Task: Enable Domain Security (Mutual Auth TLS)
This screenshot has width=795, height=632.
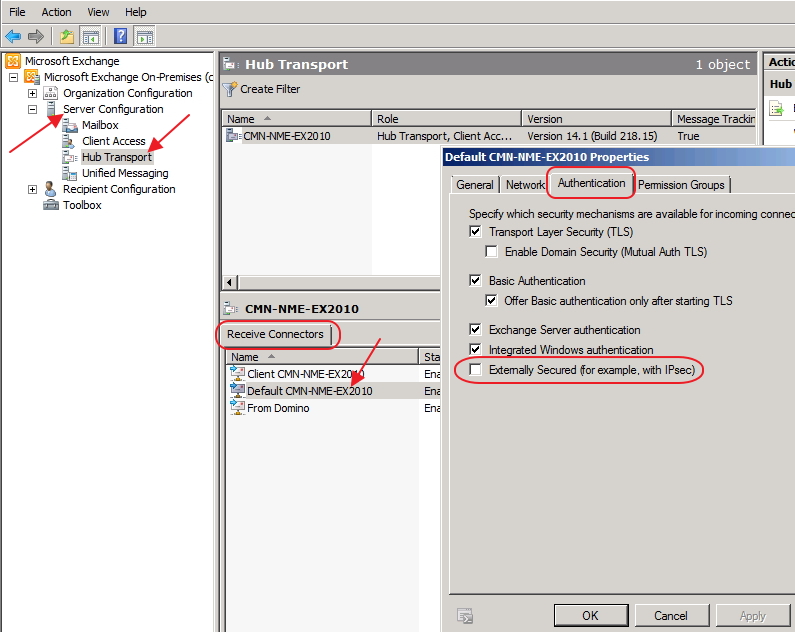Action: pyautogui.click(x=491, y=251)
